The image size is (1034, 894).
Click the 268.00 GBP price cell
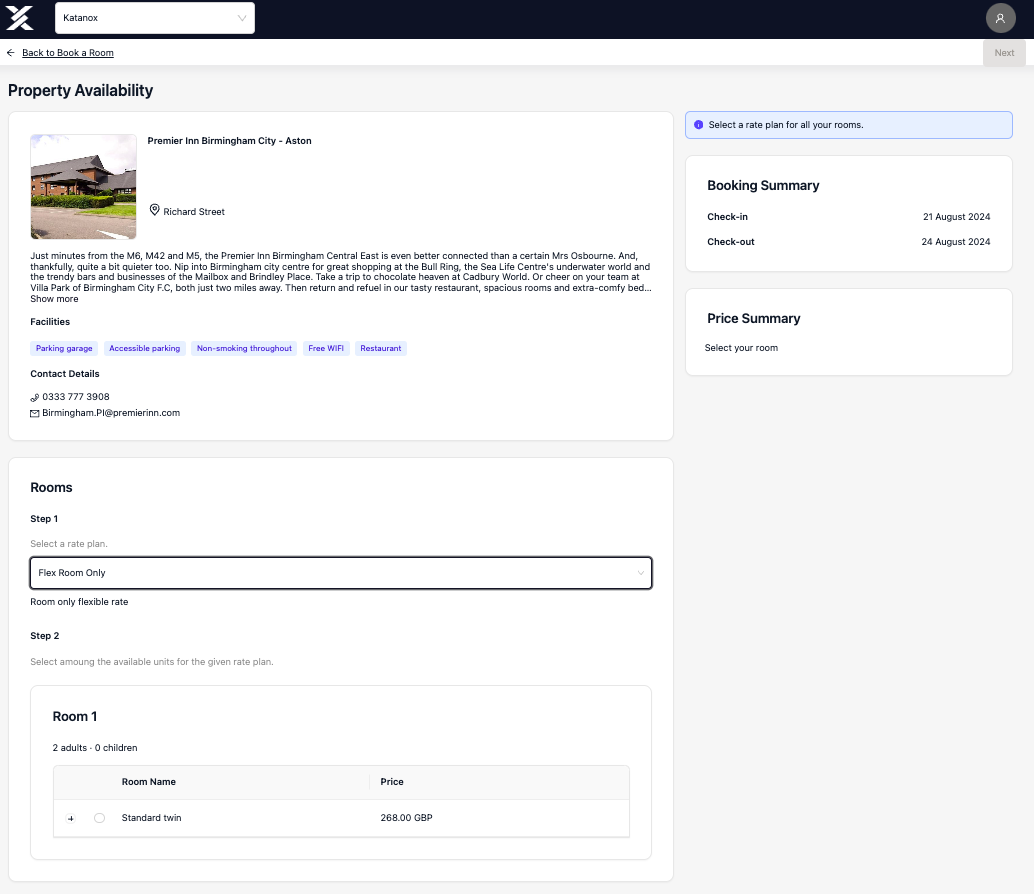[406, 818]
